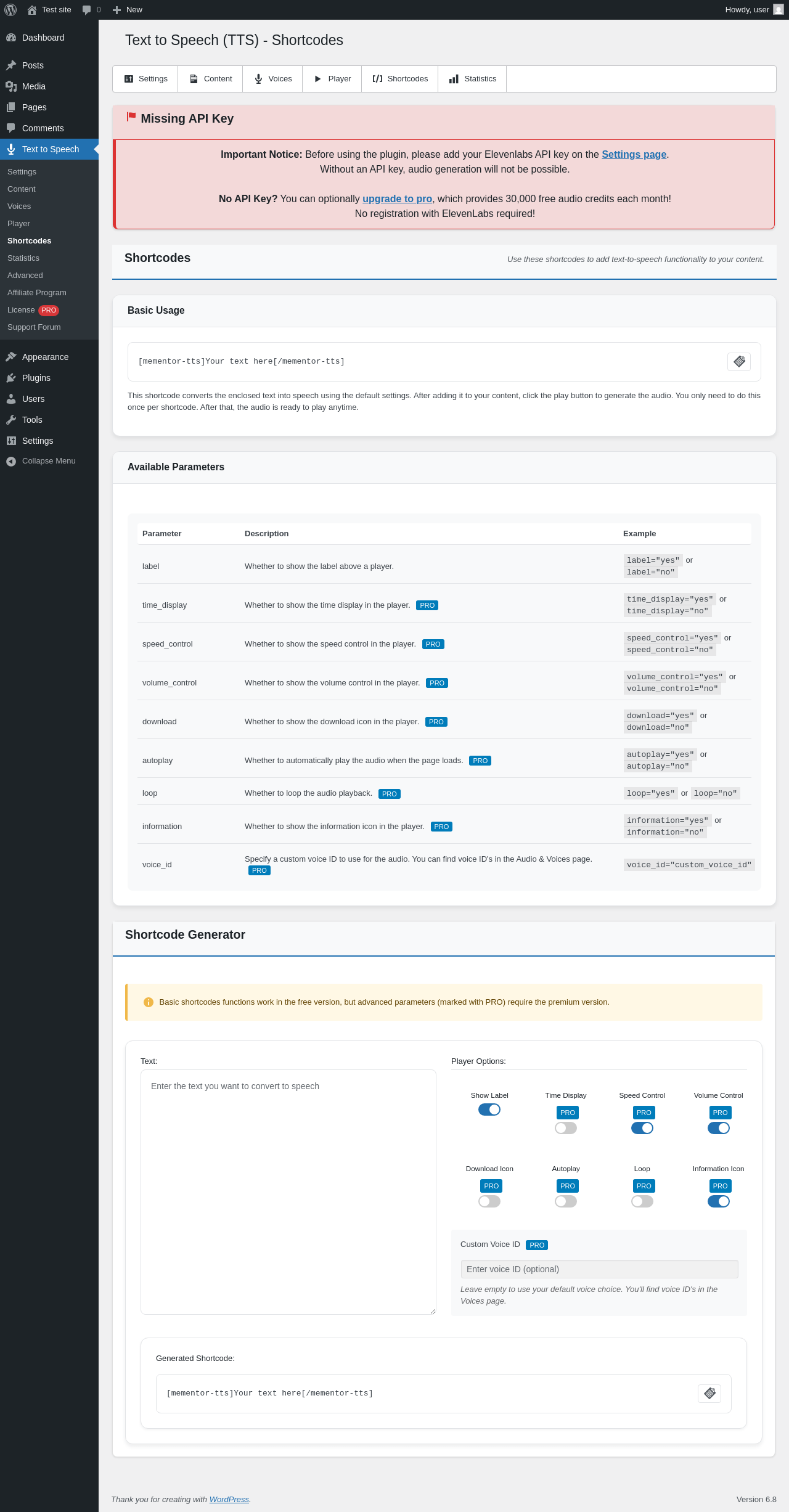Click the bar chart icon on Statistics tab
Screen dimensions: 789x1512
tap(454, 79)
